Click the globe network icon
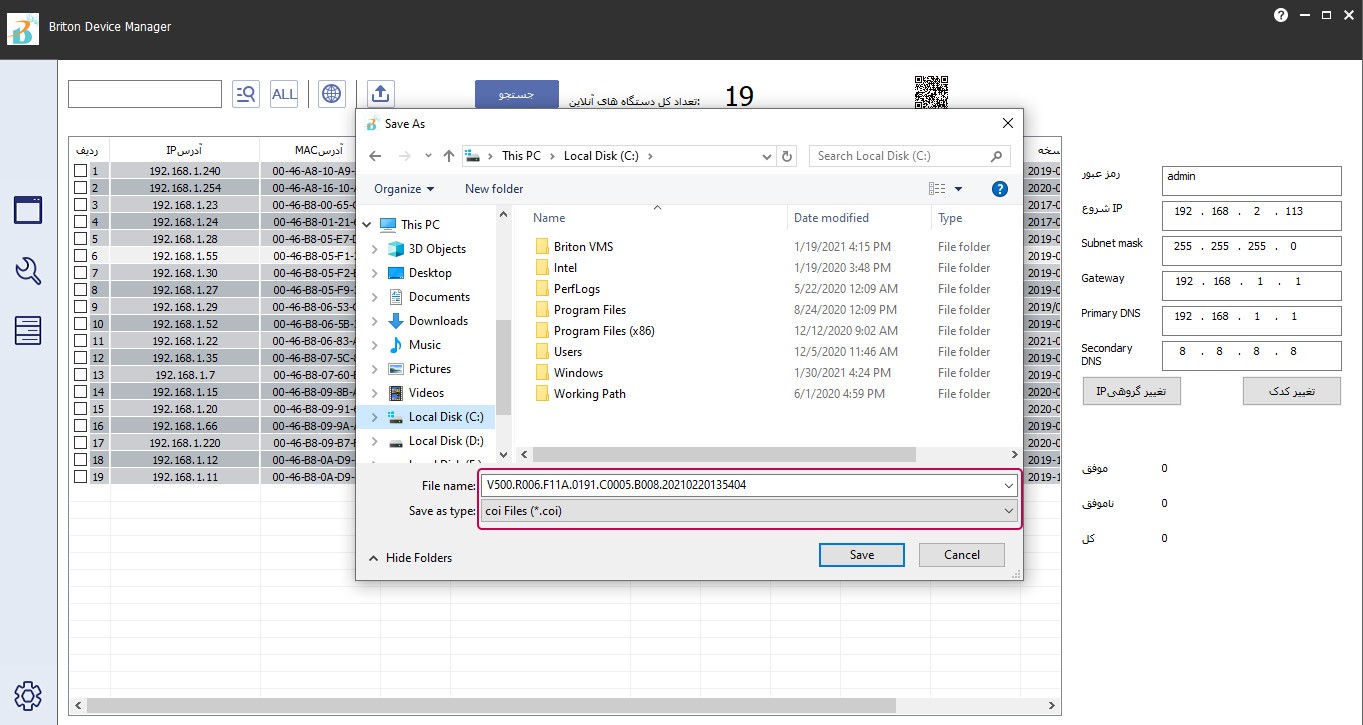This screenshot has width=1363, height=725. point(332,94)
